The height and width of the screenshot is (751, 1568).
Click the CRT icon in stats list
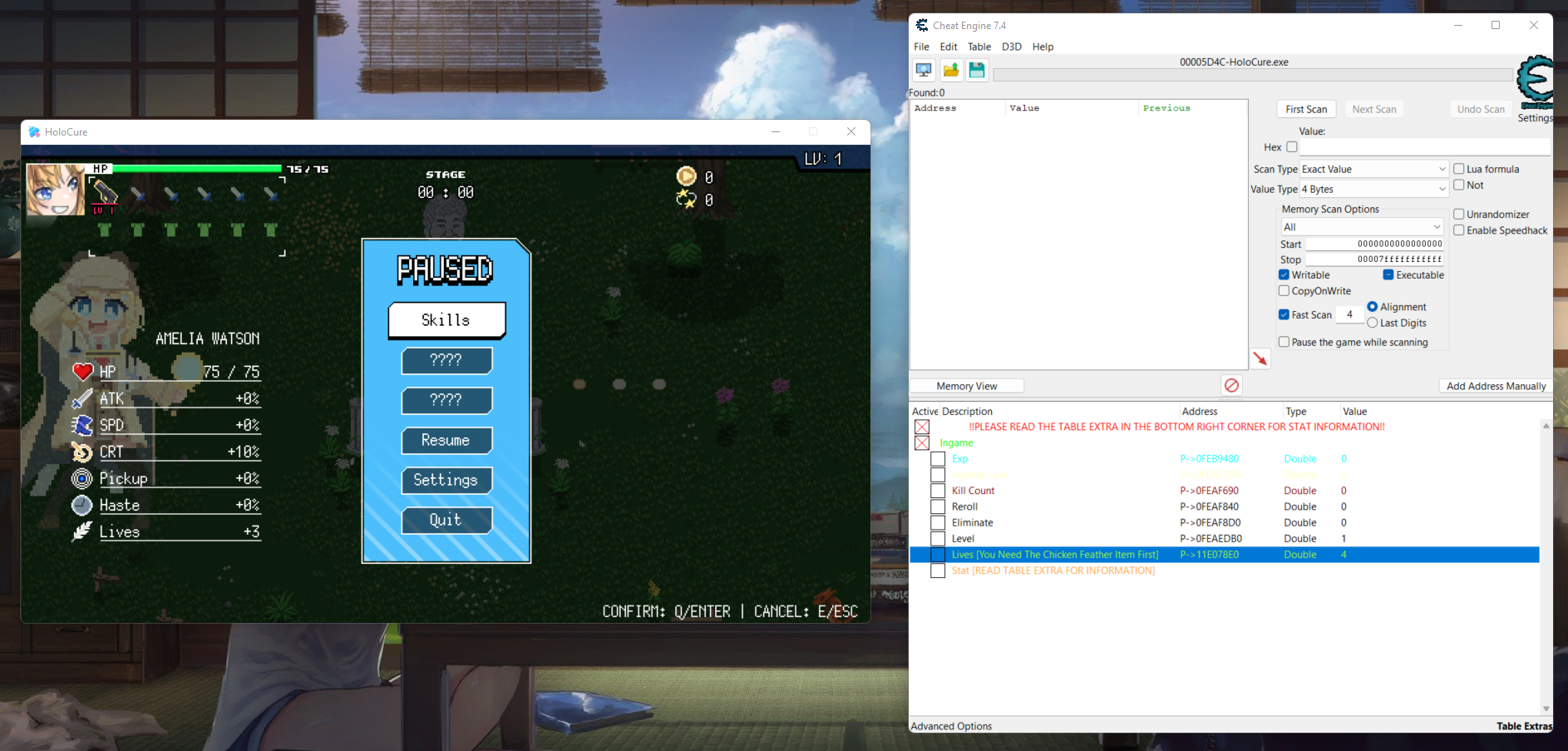82,452
